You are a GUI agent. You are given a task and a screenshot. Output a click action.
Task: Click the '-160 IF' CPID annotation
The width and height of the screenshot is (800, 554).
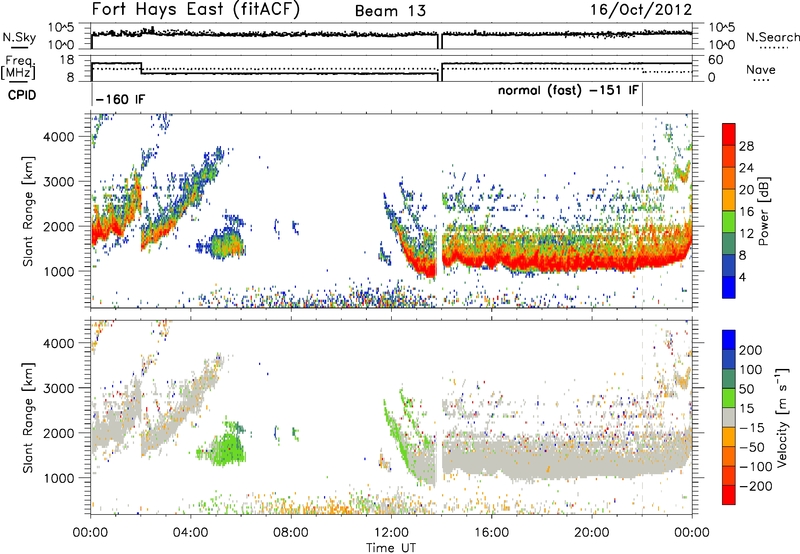coord(120,99)
